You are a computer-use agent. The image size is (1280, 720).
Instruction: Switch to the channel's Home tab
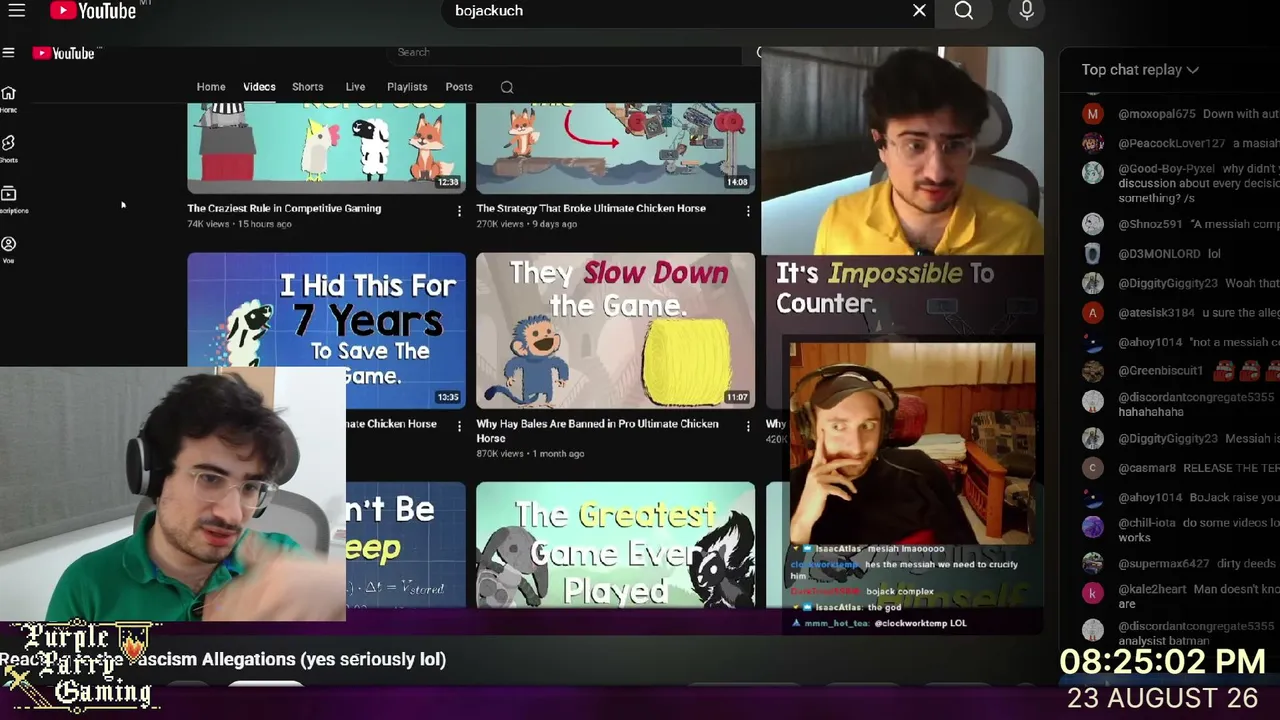211,87
